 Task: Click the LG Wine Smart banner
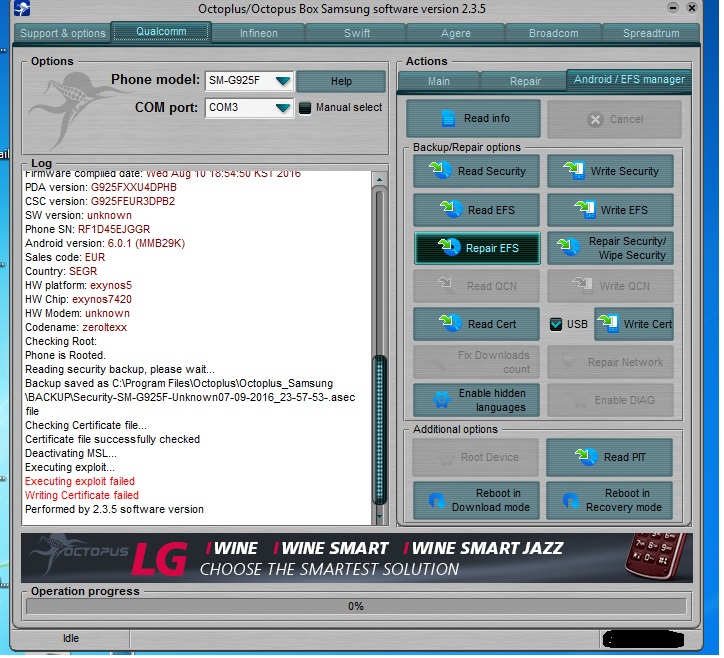click(x=356, y=557)
